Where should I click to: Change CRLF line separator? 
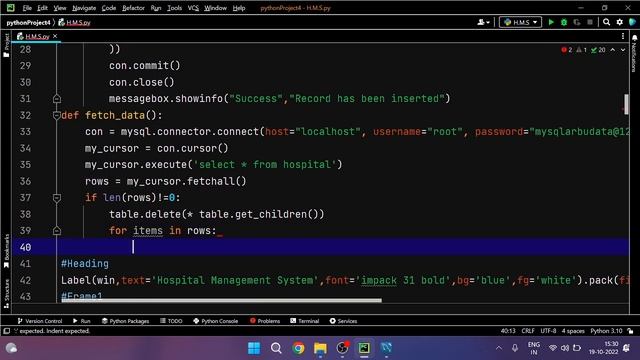(528, 331)
